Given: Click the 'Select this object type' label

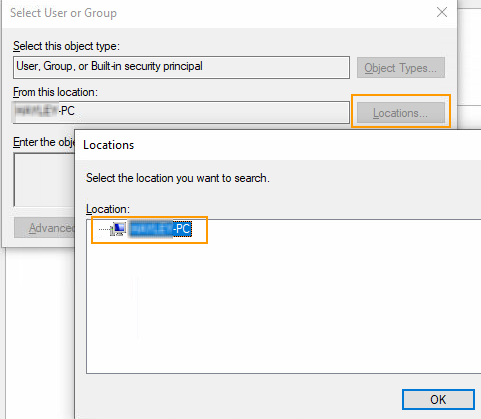Looking at the screenshot, I should click(66, 46).
